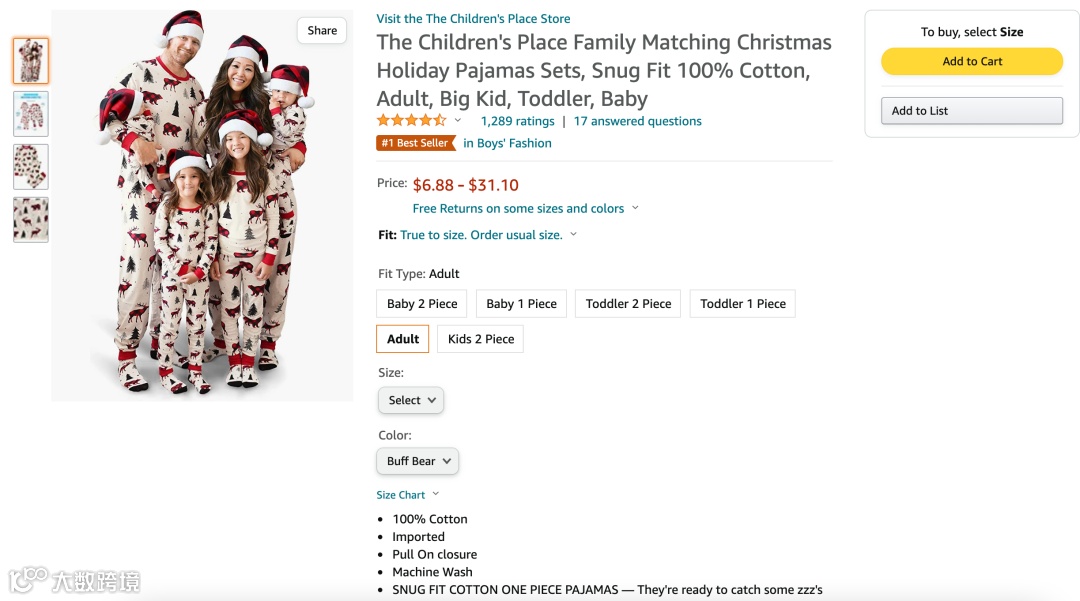Choose the Toddler 1 Piece fit type
Image resolution: width=1080 pixels, height=601 pixels.
click(742, 304)
